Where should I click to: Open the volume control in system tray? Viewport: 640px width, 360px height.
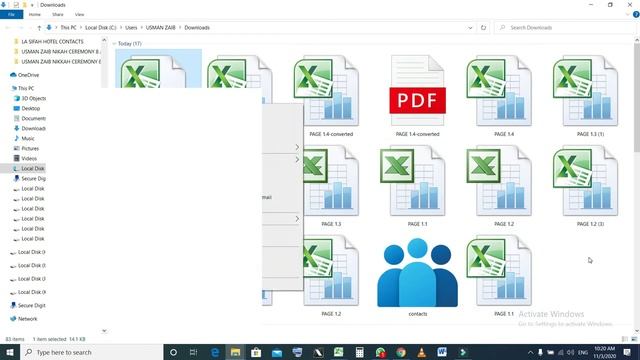click(x=571, y=352)
